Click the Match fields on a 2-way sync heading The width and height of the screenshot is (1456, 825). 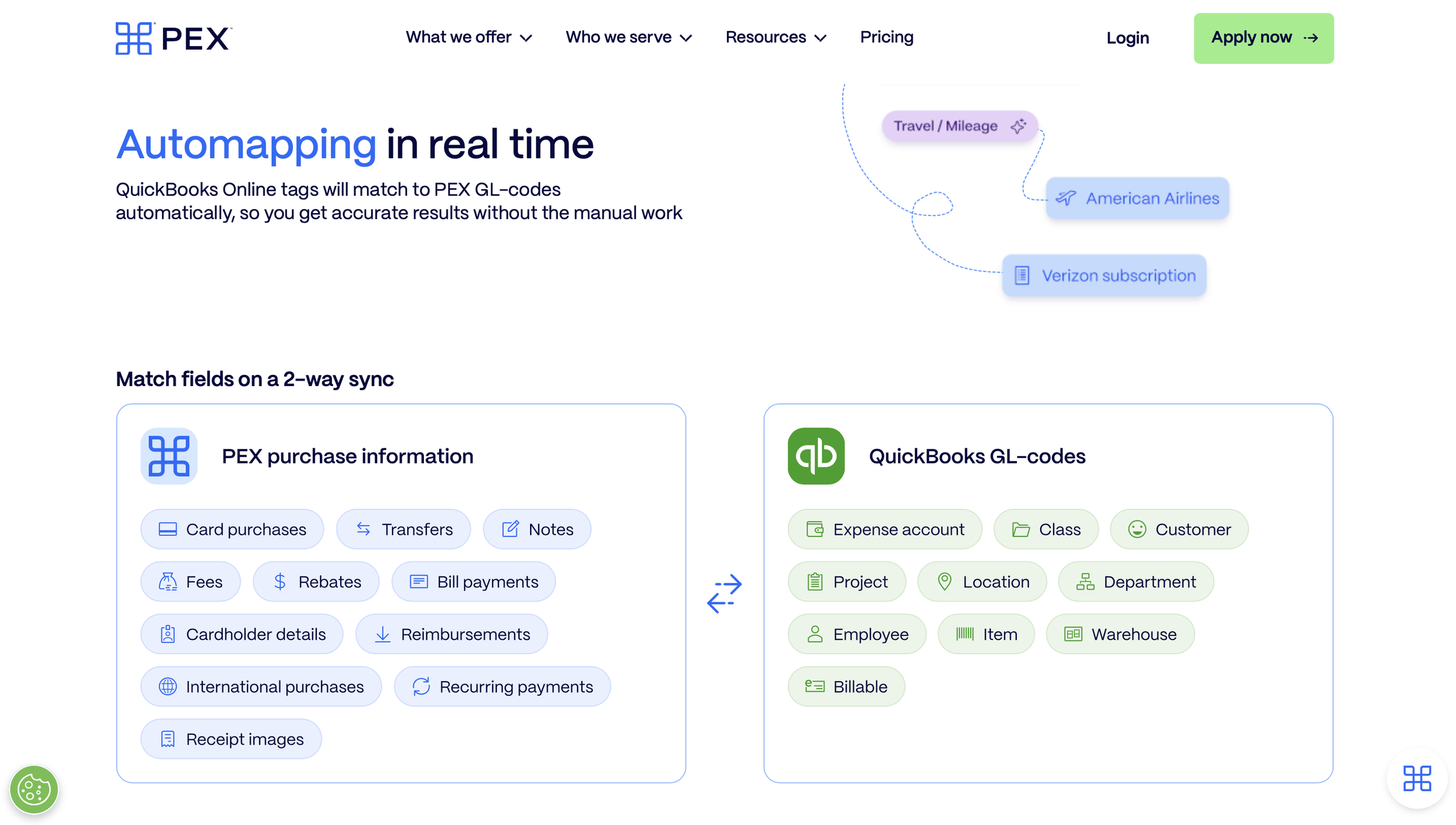point(255,379)
